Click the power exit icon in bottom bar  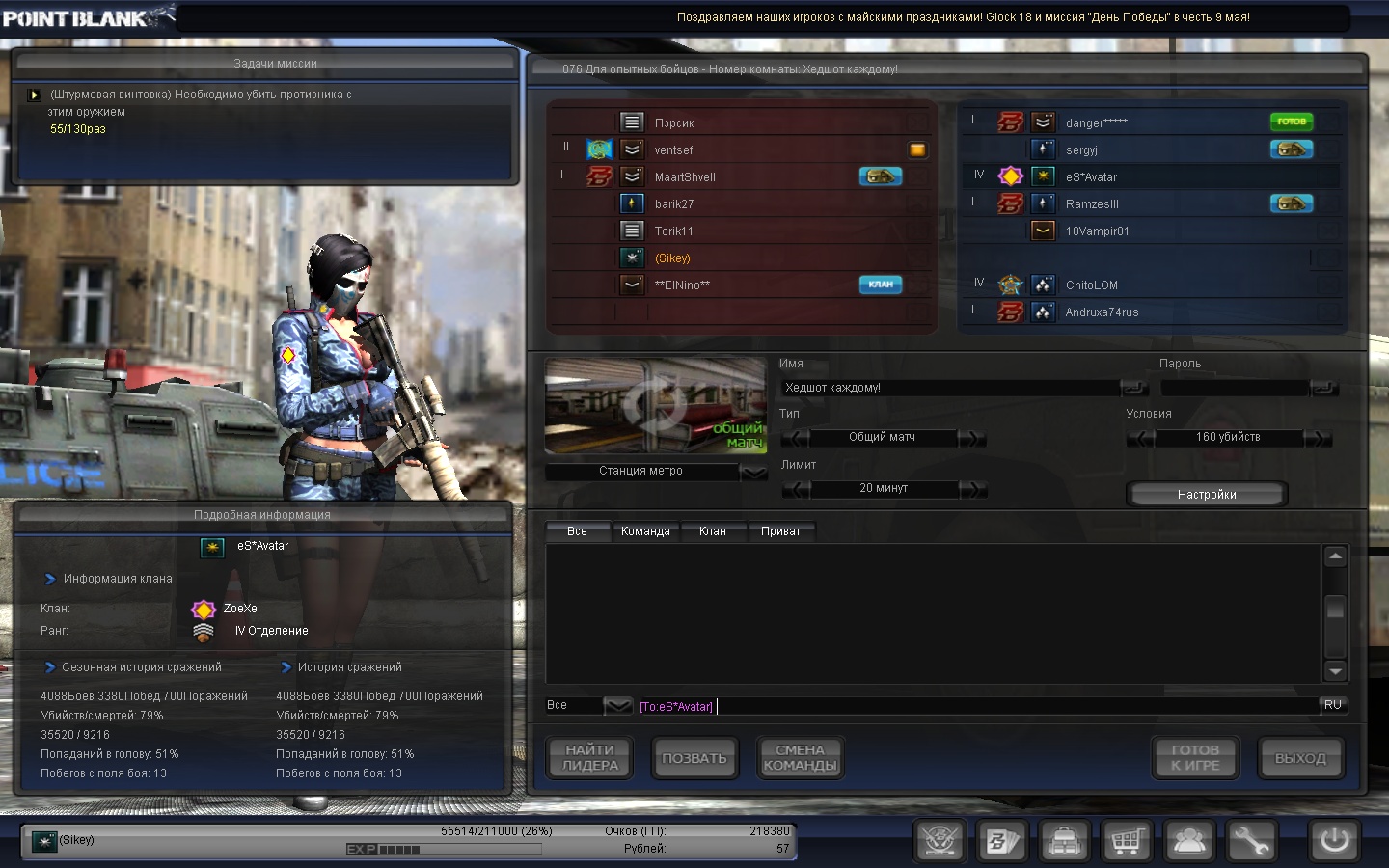pyautogui.click(x=1334, y=840)
